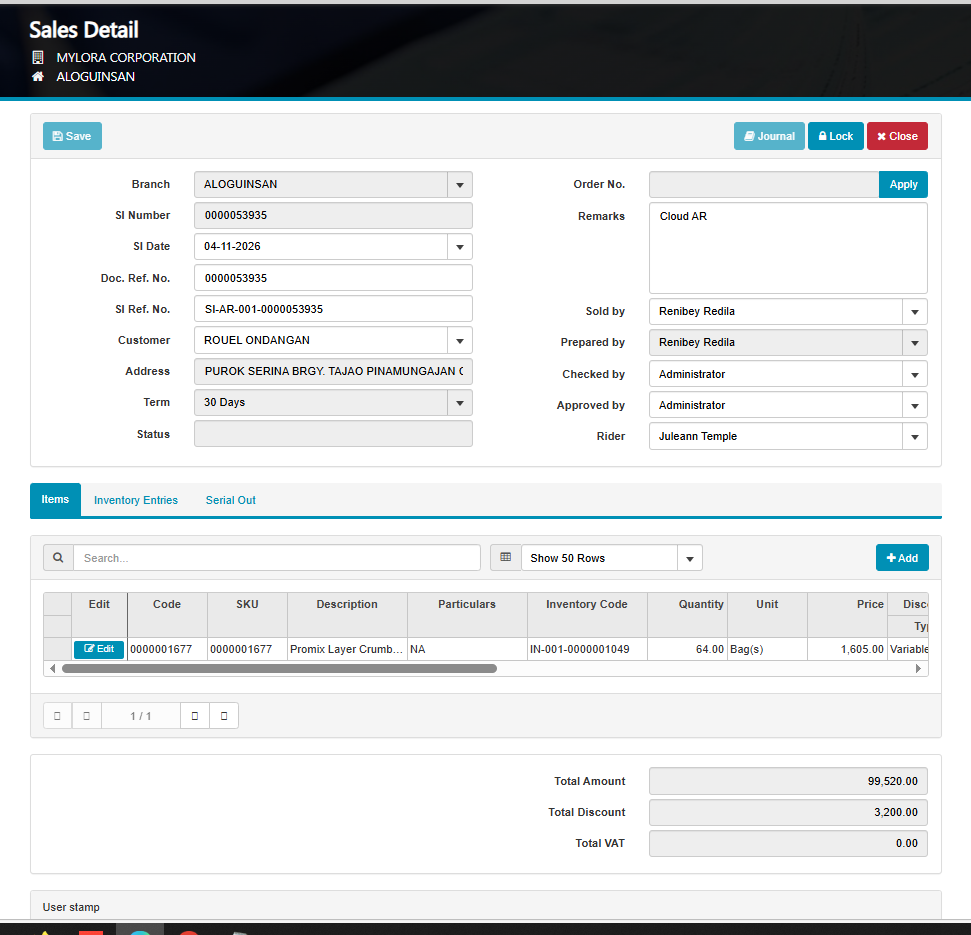Click the Save button with disk icon

click(x=72, y=136)
